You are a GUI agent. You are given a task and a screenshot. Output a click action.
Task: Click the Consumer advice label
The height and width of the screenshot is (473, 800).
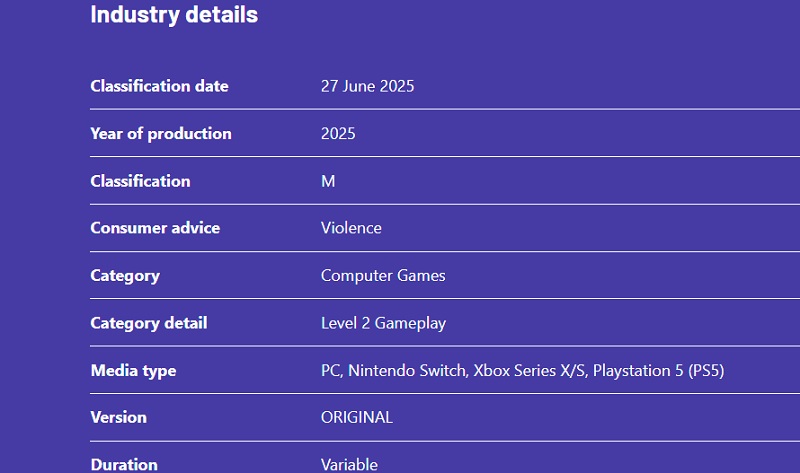point(155,228)
